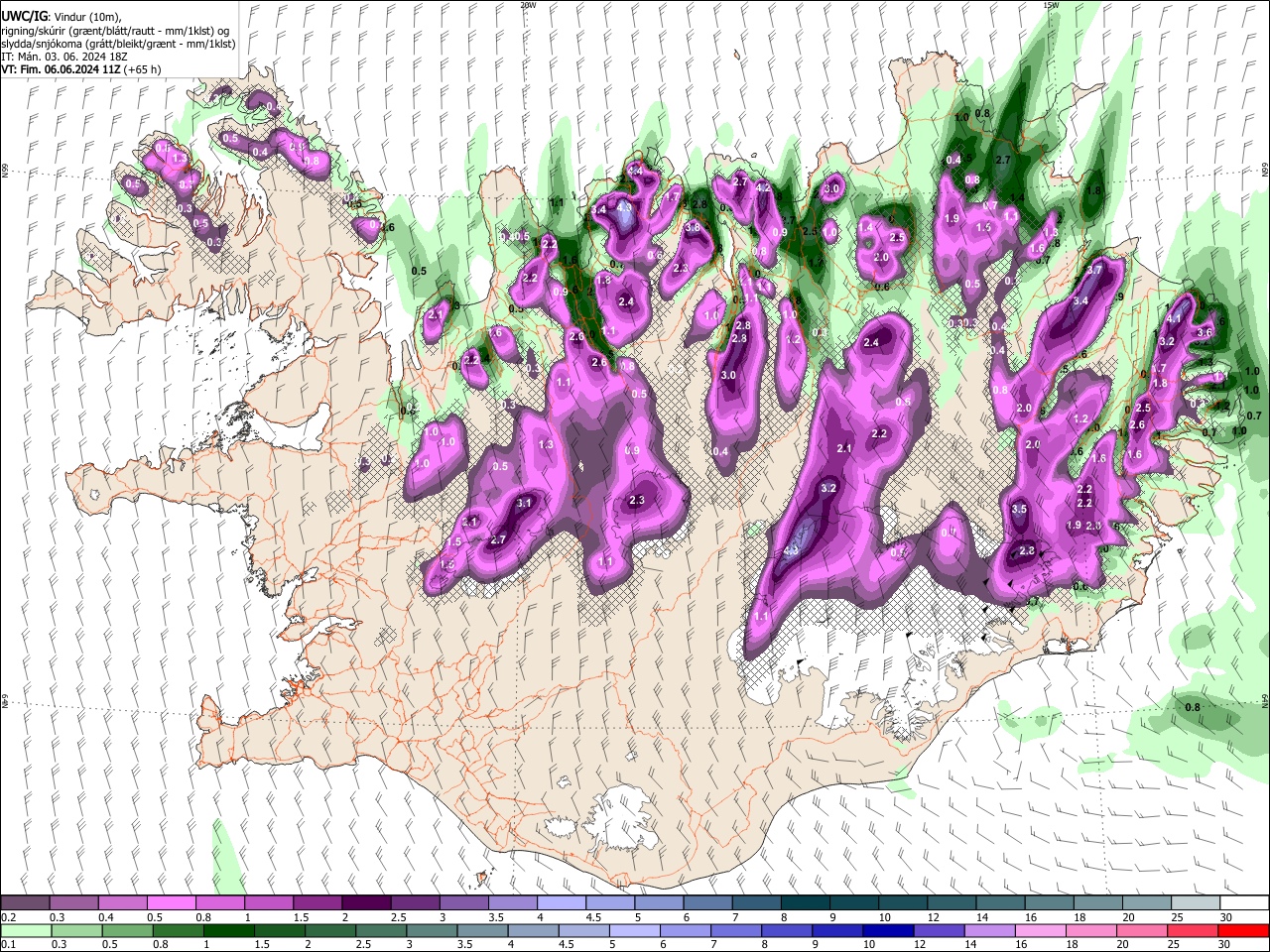Click the medium green 0.5 swatch in the lower legend
The width and height of the screenshot is (1270, 952).
pyautogui.click(x=127, y=930)
